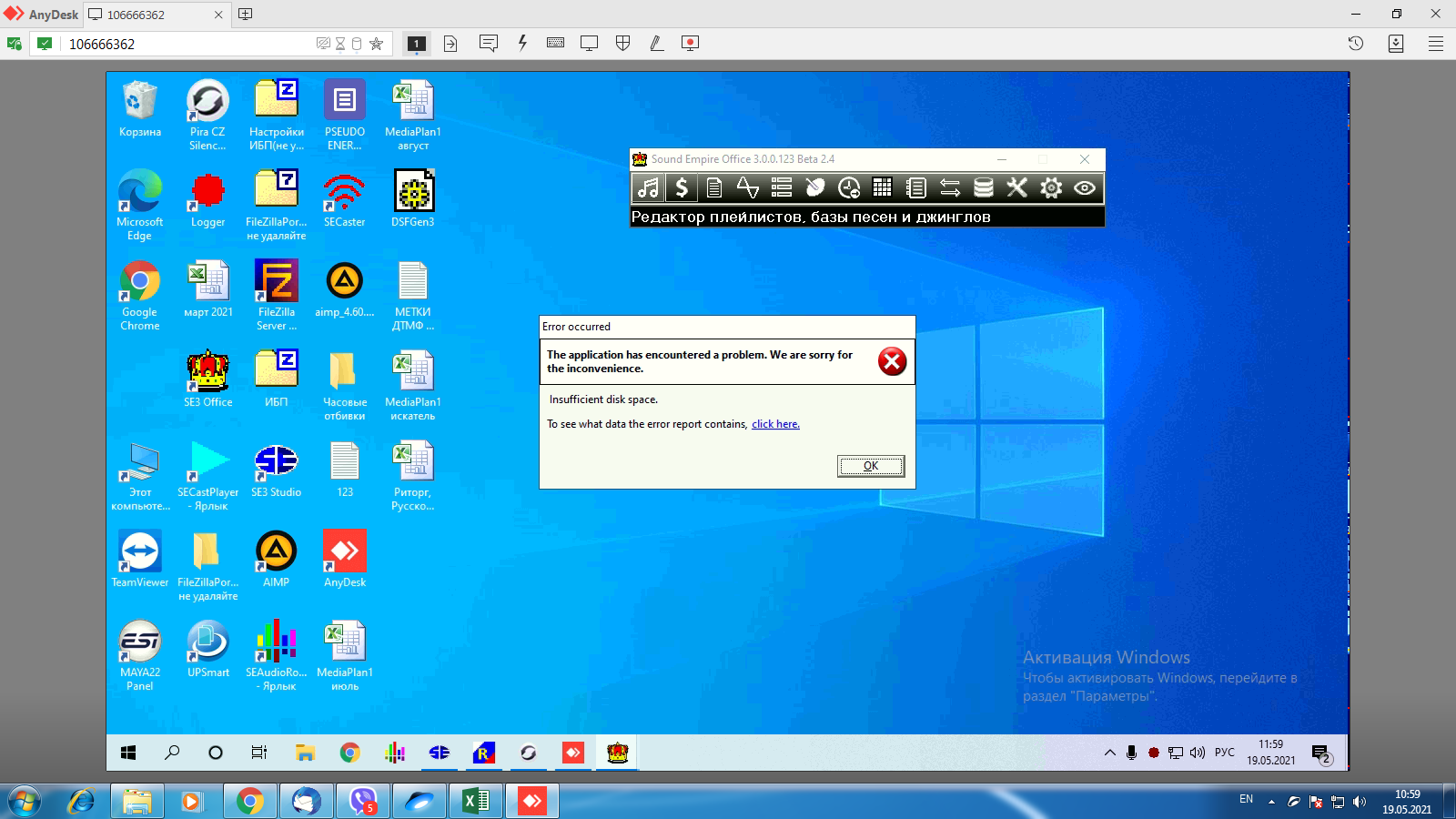Toggle the eye visibility icon in Sound Empire

pyautogui.click(x=1084, y=187)
